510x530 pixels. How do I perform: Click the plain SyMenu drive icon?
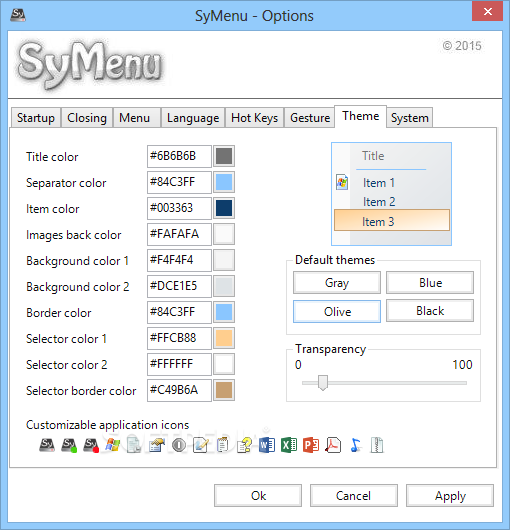[x=47, y=445]
